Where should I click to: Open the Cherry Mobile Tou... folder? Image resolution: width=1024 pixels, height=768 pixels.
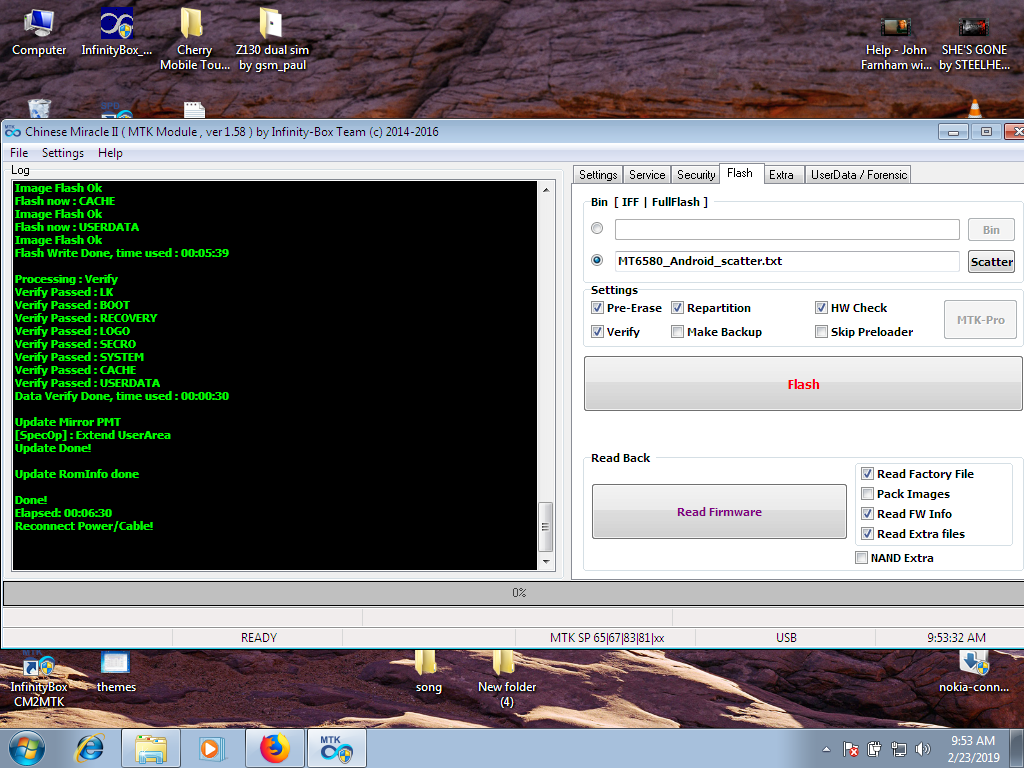click(194, 39)
